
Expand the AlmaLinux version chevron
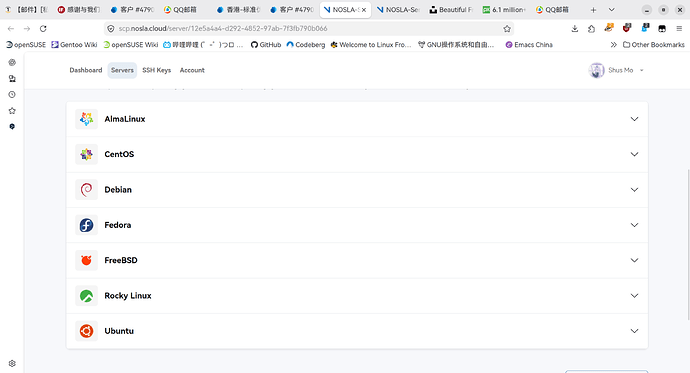tap(634, 119)
